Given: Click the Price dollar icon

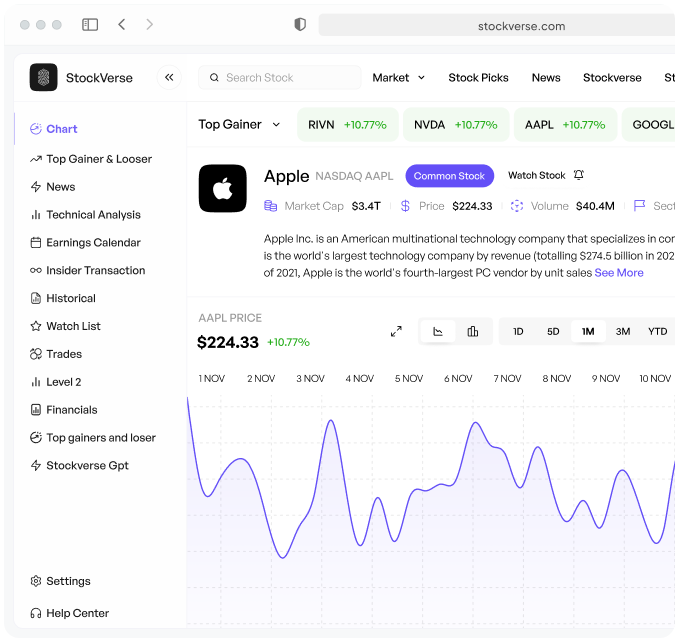Looking at the screenshot, I should tap(405, 206).
